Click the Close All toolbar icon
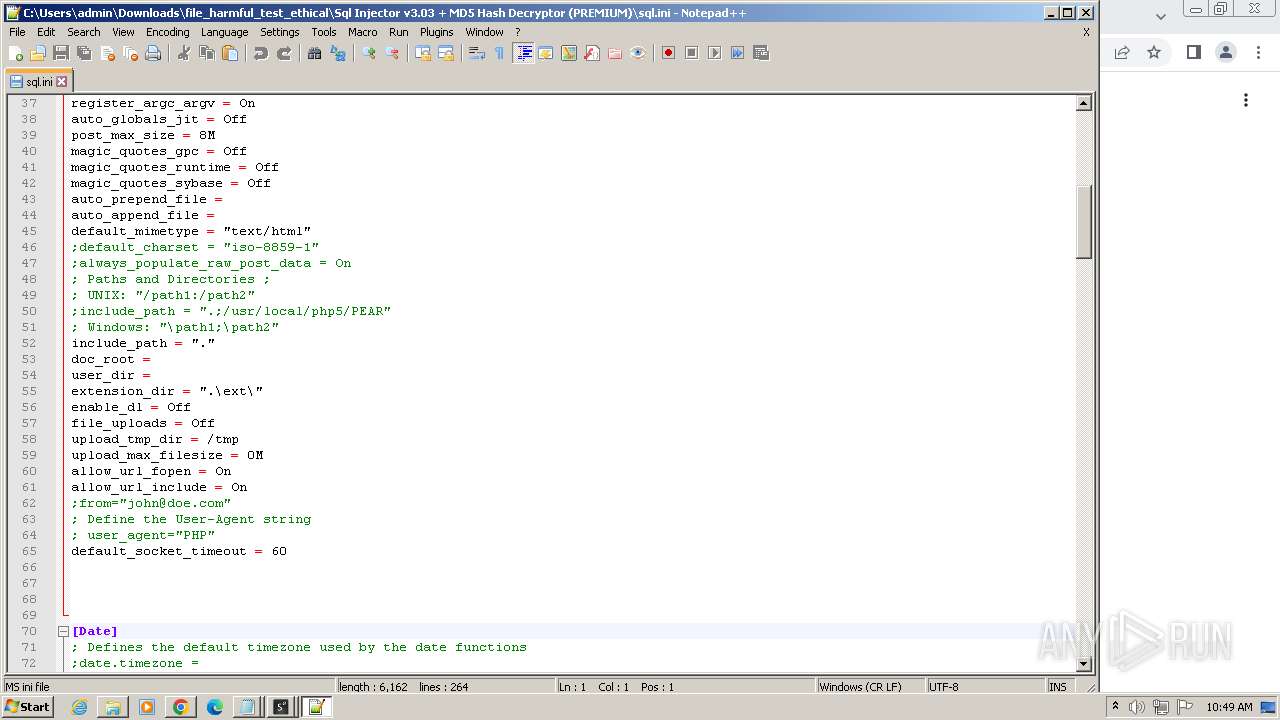1280x720 pixels. (x=130, y=53)
